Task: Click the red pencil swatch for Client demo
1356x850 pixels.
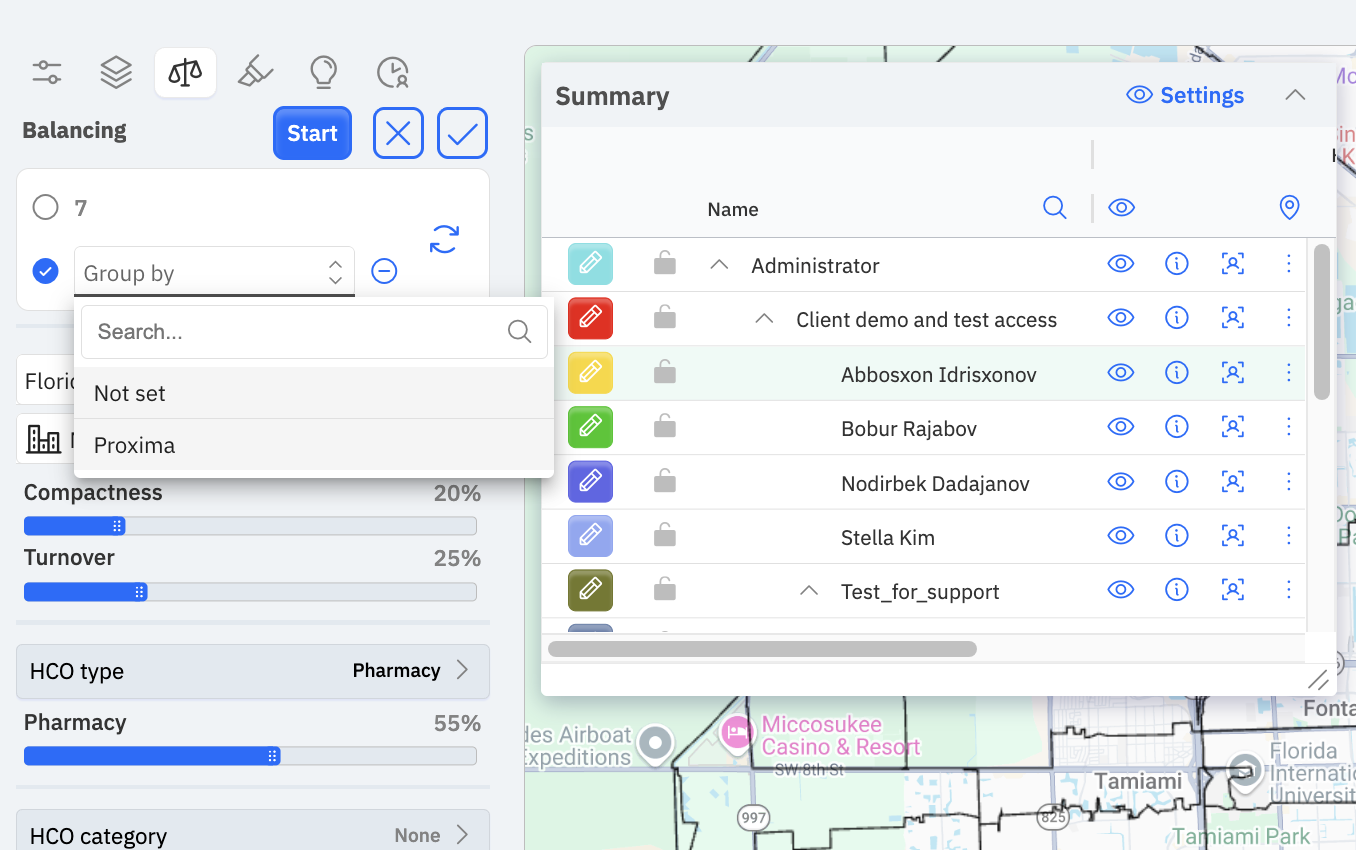Action: coord(590,318)
